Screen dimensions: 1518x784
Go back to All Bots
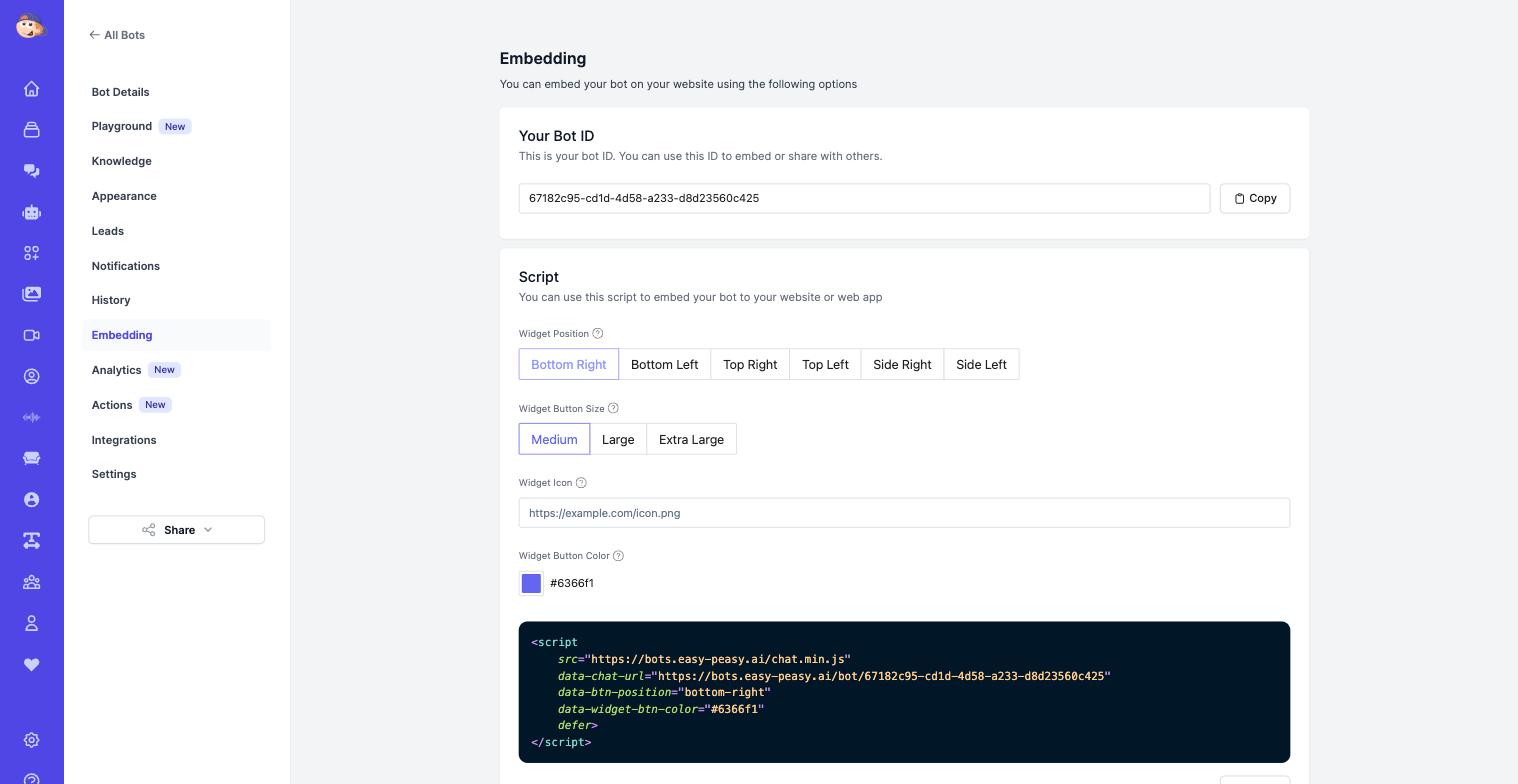[117, 35]
